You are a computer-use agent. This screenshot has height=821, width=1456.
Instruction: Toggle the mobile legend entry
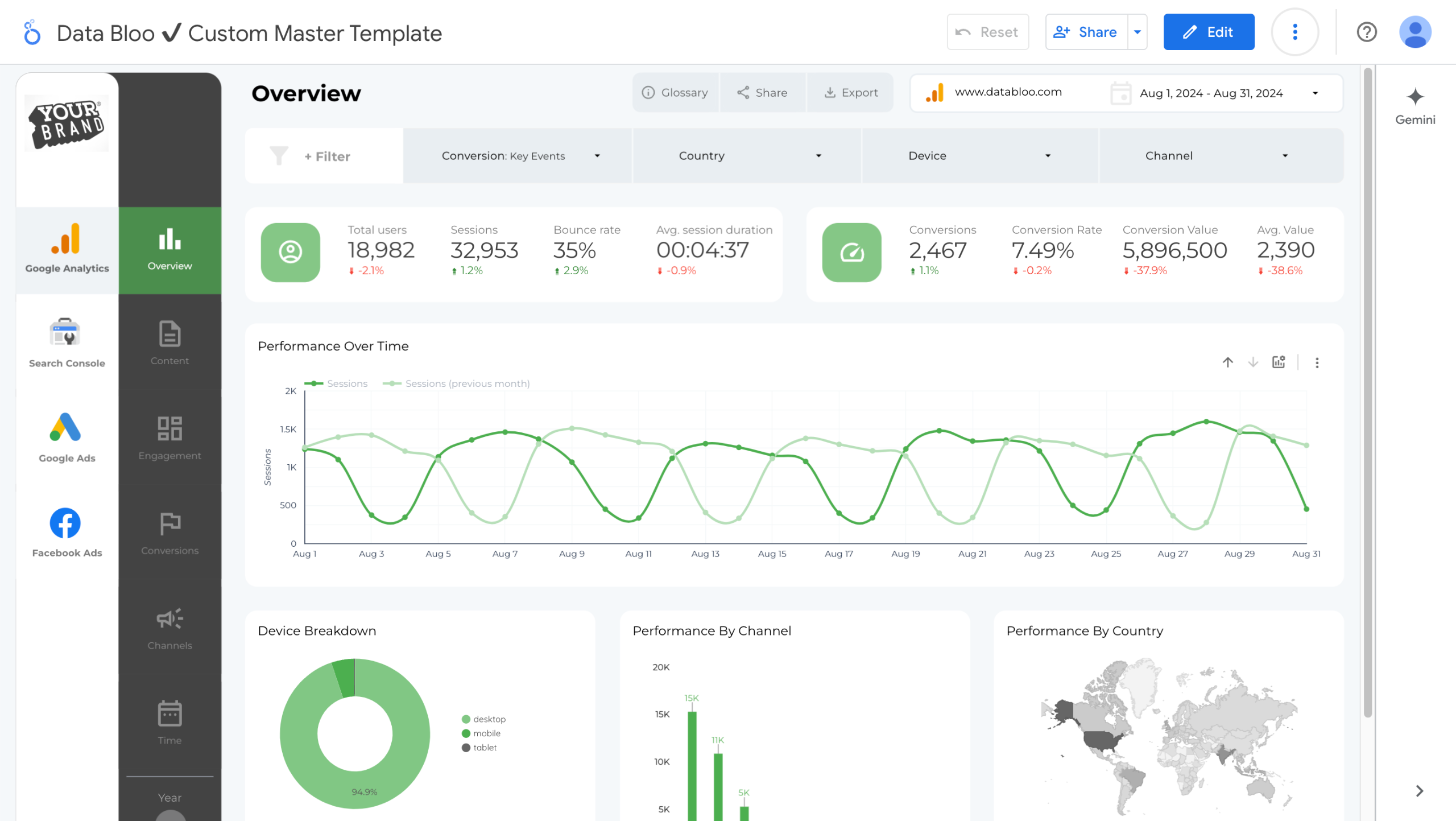(481, 733)
